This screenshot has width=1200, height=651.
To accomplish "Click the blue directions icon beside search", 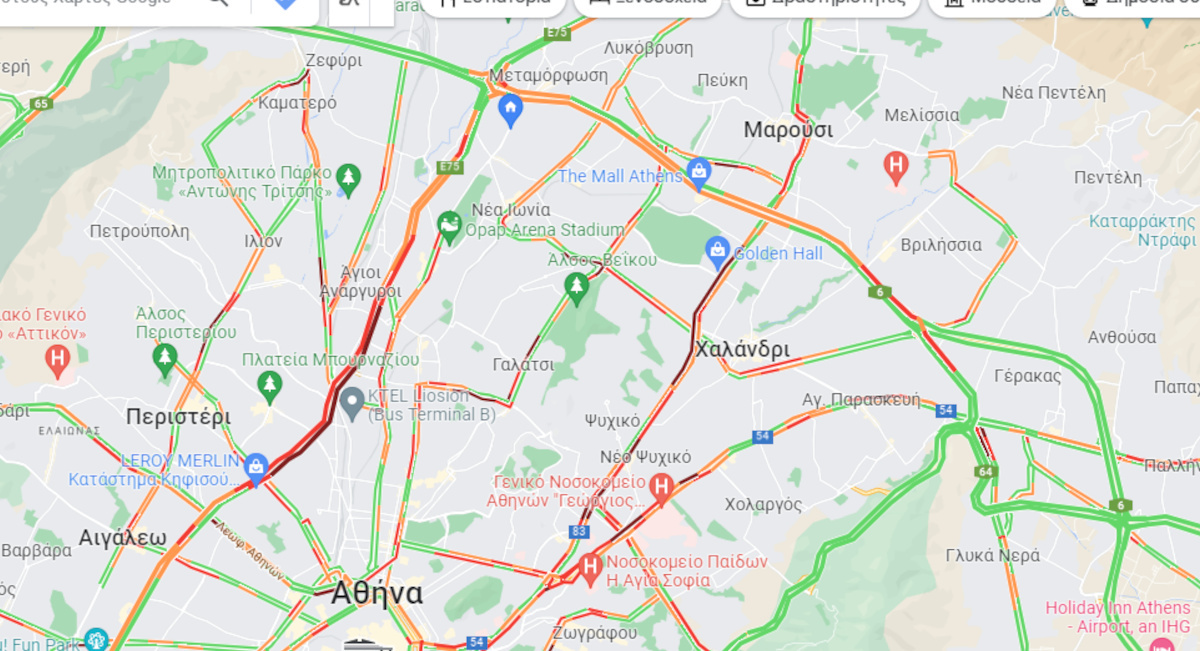I will [285, 5].
